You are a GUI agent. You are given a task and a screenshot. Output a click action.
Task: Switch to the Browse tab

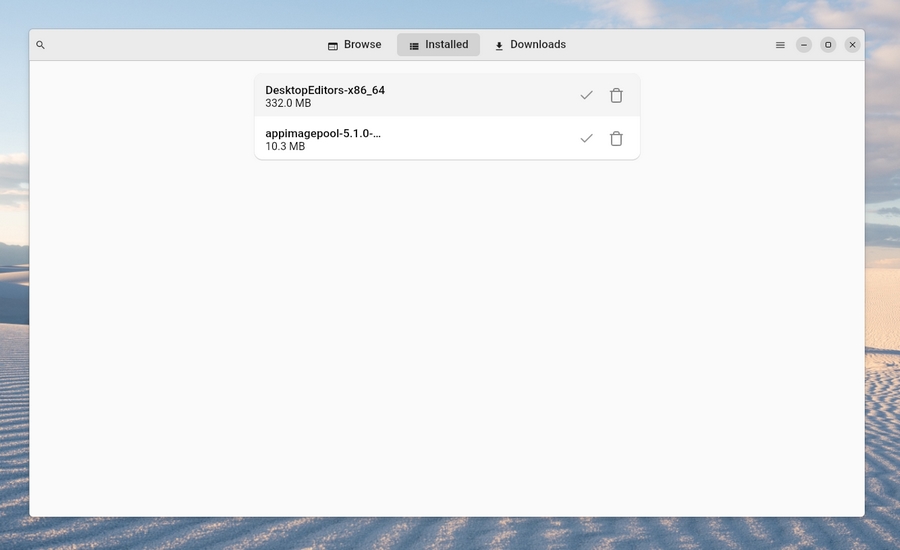[x=354, y=45]
